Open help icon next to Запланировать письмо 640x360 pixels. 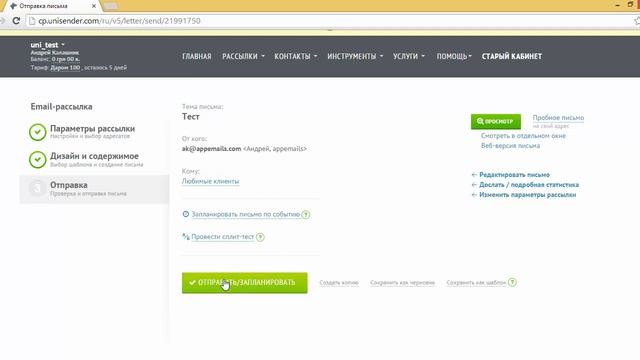click(306, 214)
